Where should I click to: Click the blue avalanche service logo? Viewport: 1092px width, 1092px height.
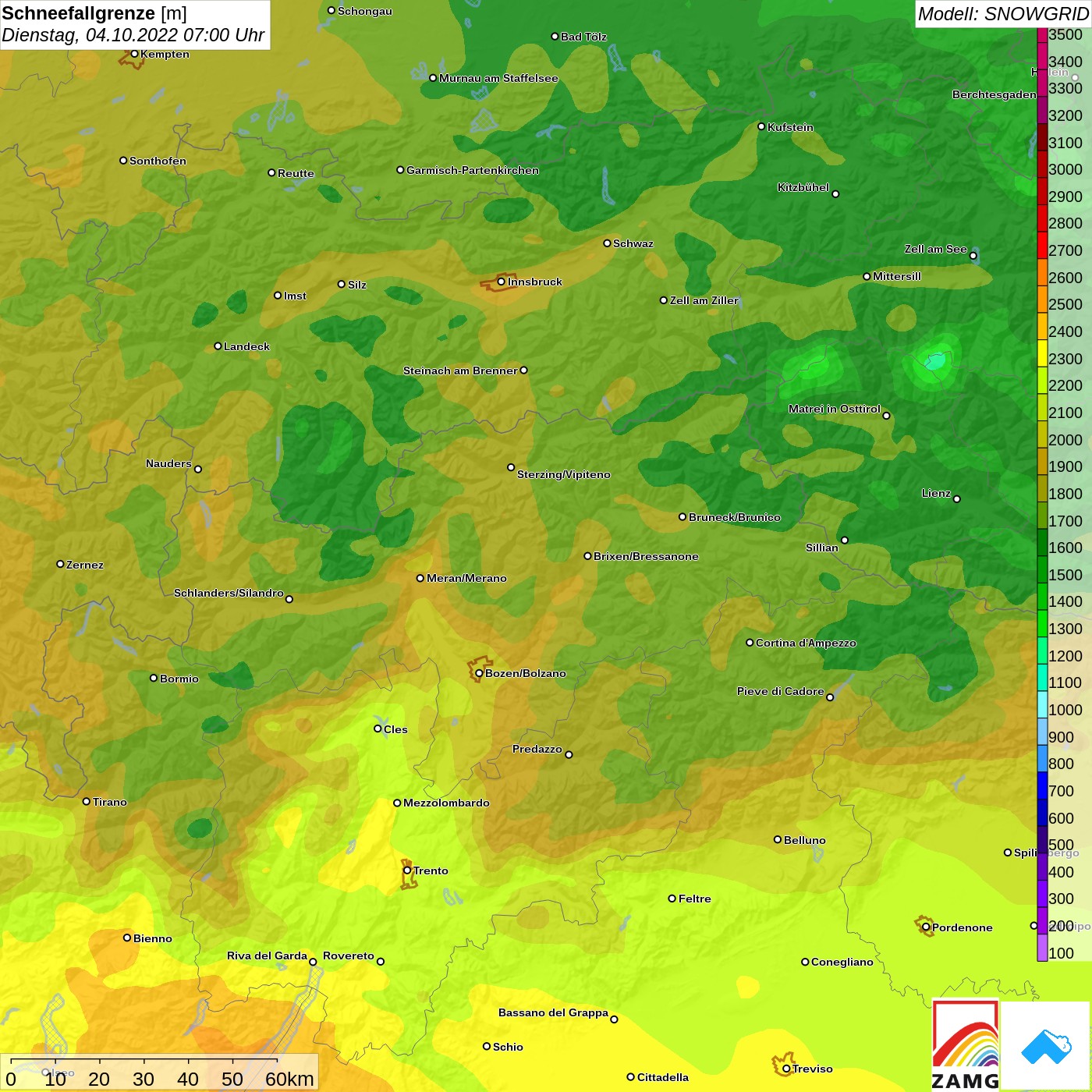[1046, 1046]
